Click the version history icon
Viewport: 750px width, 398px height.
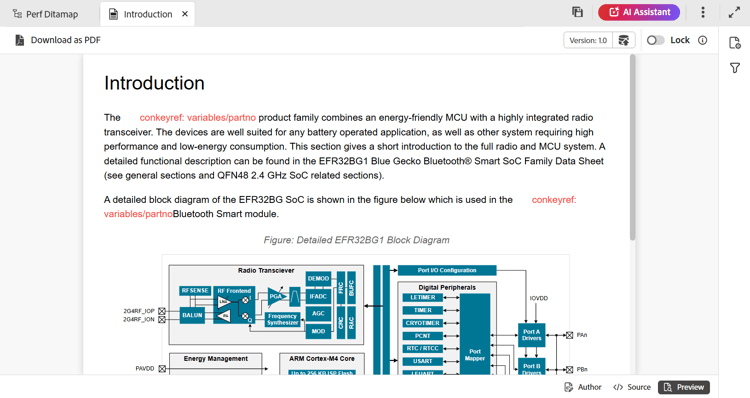coord(624,40)
